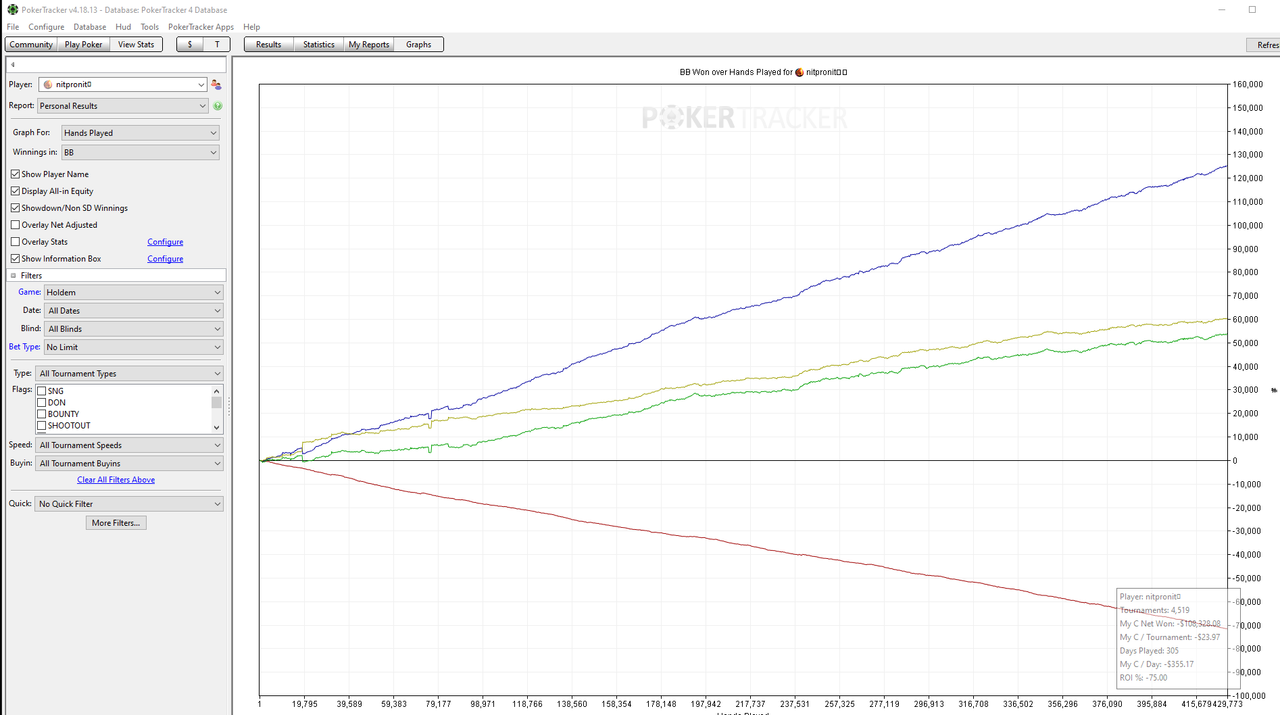Go to the Statistics tab
1280x715 pixels.
point(319,44)
